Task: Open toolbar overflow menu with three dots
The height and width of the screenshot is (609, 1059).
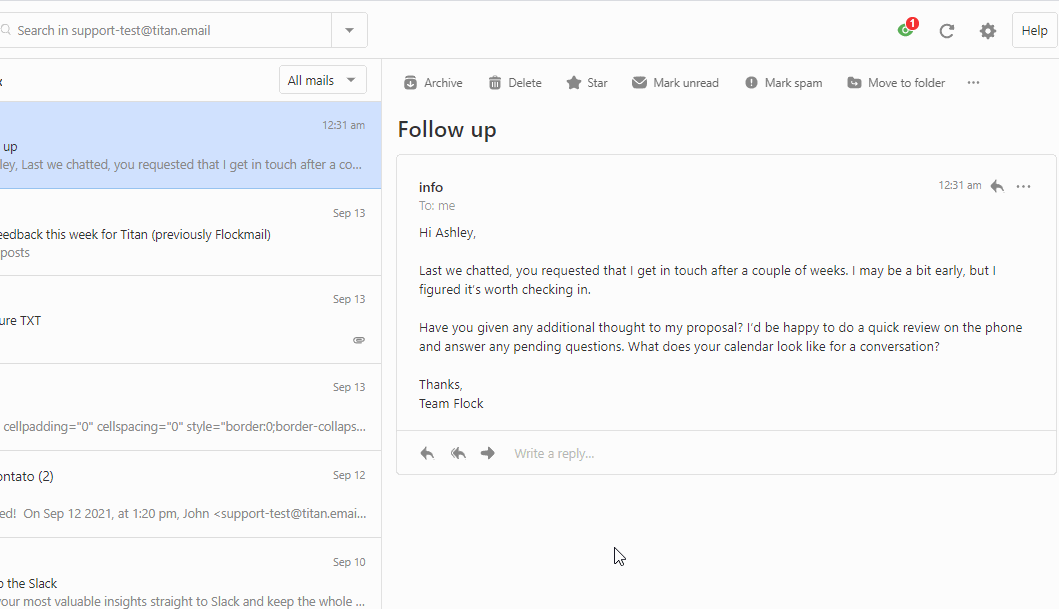Action: click(972, 82)
